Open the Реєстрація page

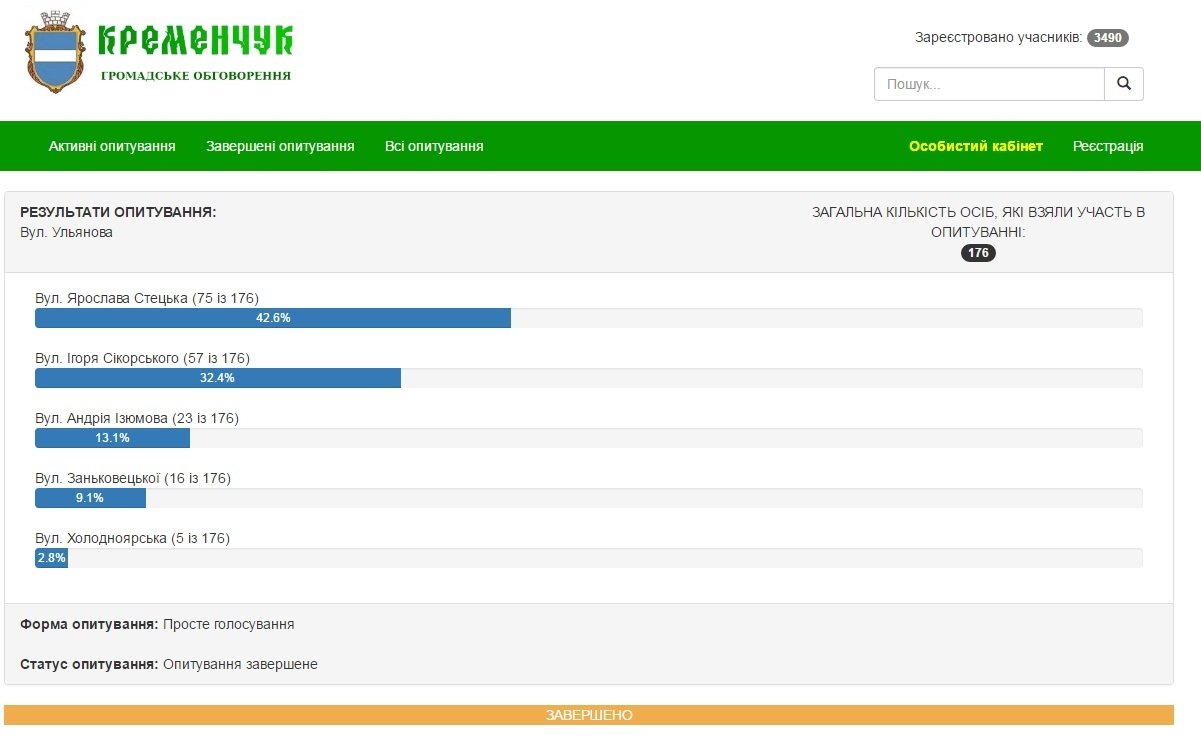(x=1108, y=146)
